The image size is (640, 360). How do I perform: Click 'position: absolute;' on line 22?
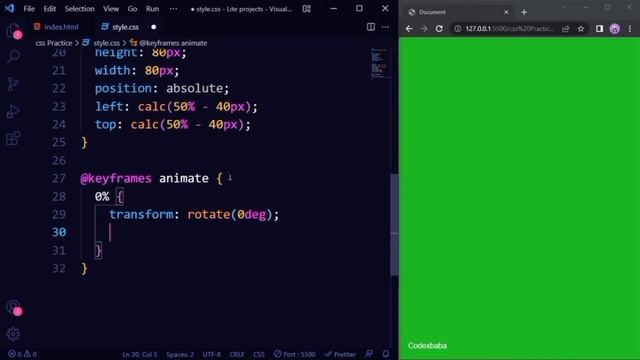162,89
